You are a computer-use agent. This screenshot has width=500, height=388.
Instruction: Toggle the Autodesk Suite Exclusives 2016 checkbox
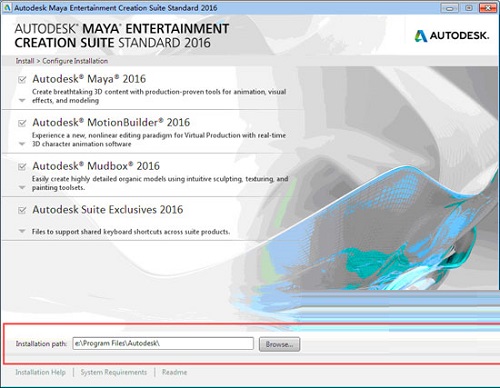(x=22, y=210)
